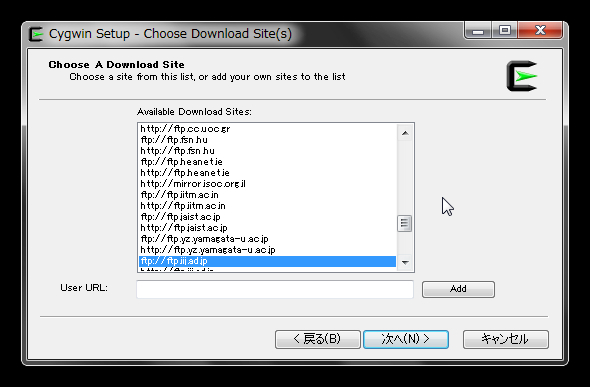Minimize the Cygwin Setup window

point(478,30)
